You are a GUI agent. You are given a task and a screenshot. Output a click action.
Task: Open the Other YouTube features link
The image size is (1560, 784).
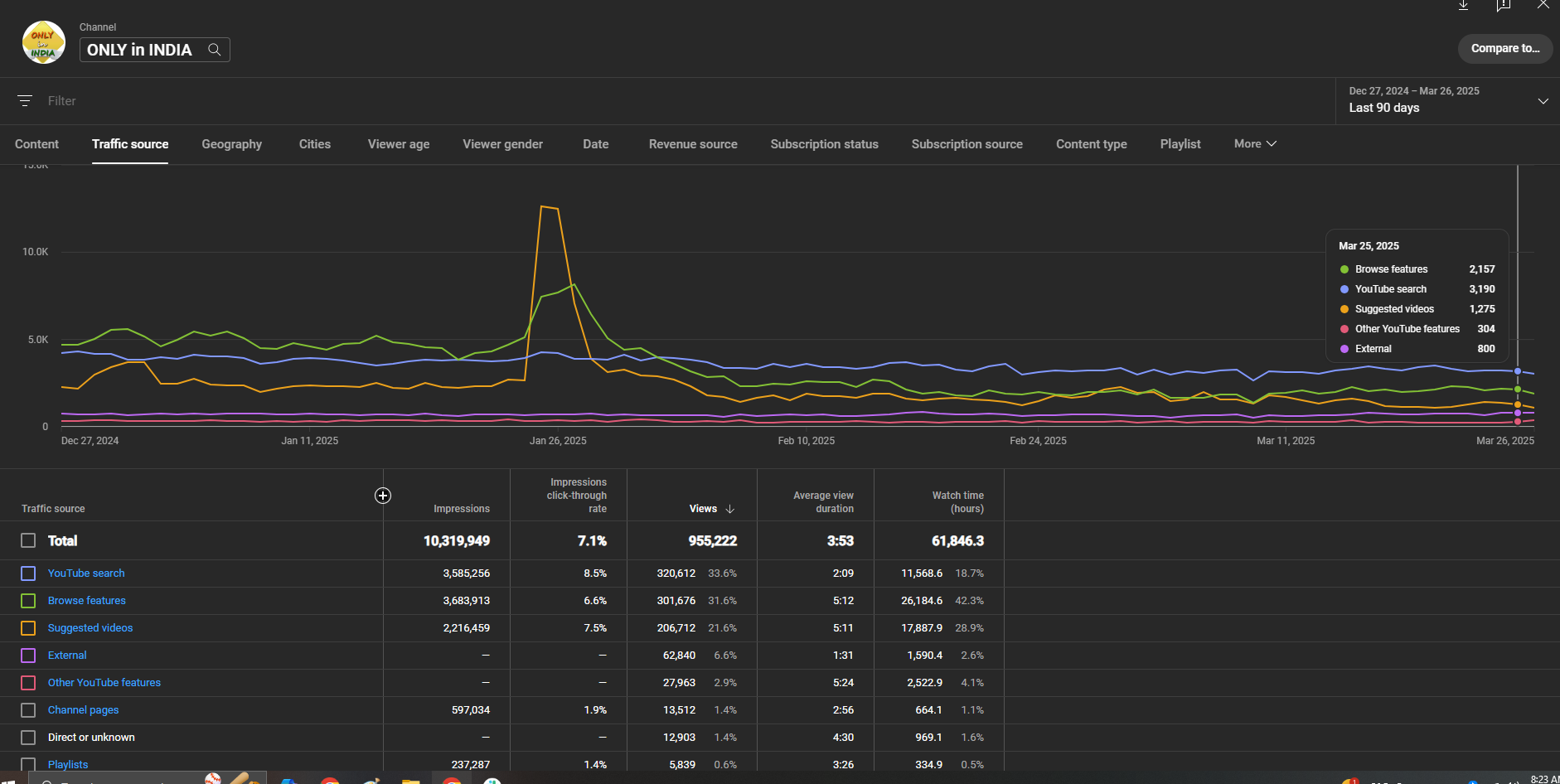click(104, 683)
